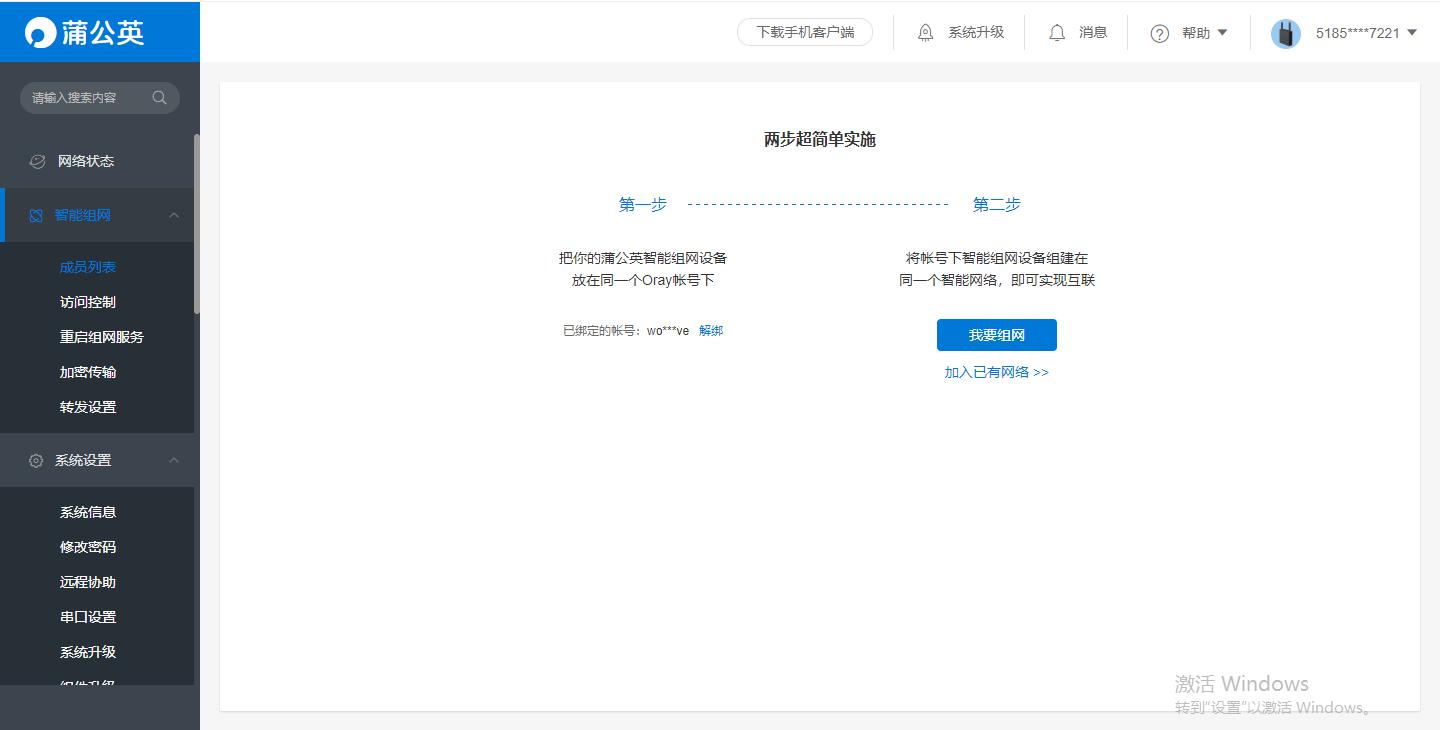The width and height of the screenshot is (1440, 730).
Task: Open 访问控制 settings
Action: (x=87, y=301)
